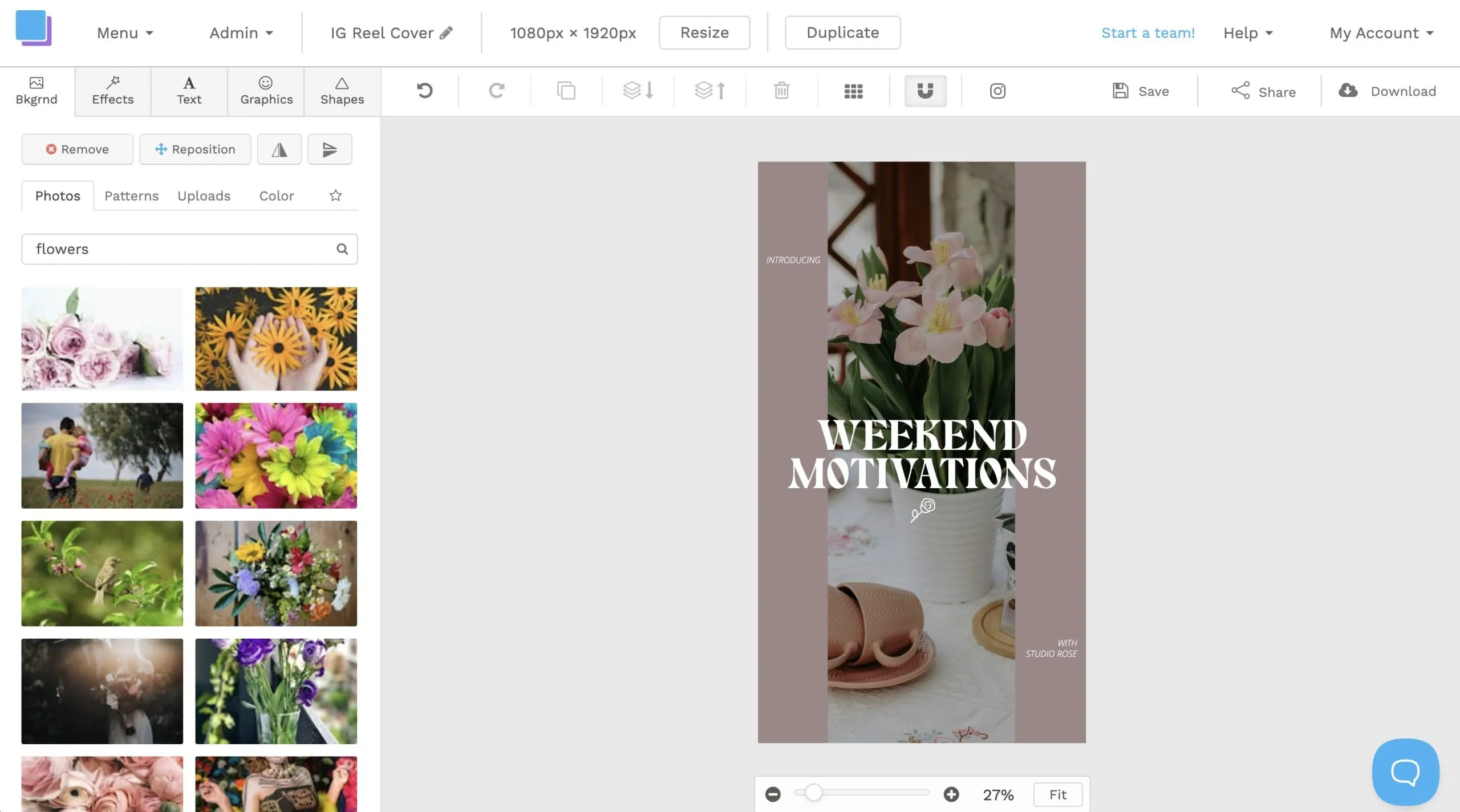Click the Download button
The height and width of the screenshot is (812, 1460).
(x=1387, y=91)
